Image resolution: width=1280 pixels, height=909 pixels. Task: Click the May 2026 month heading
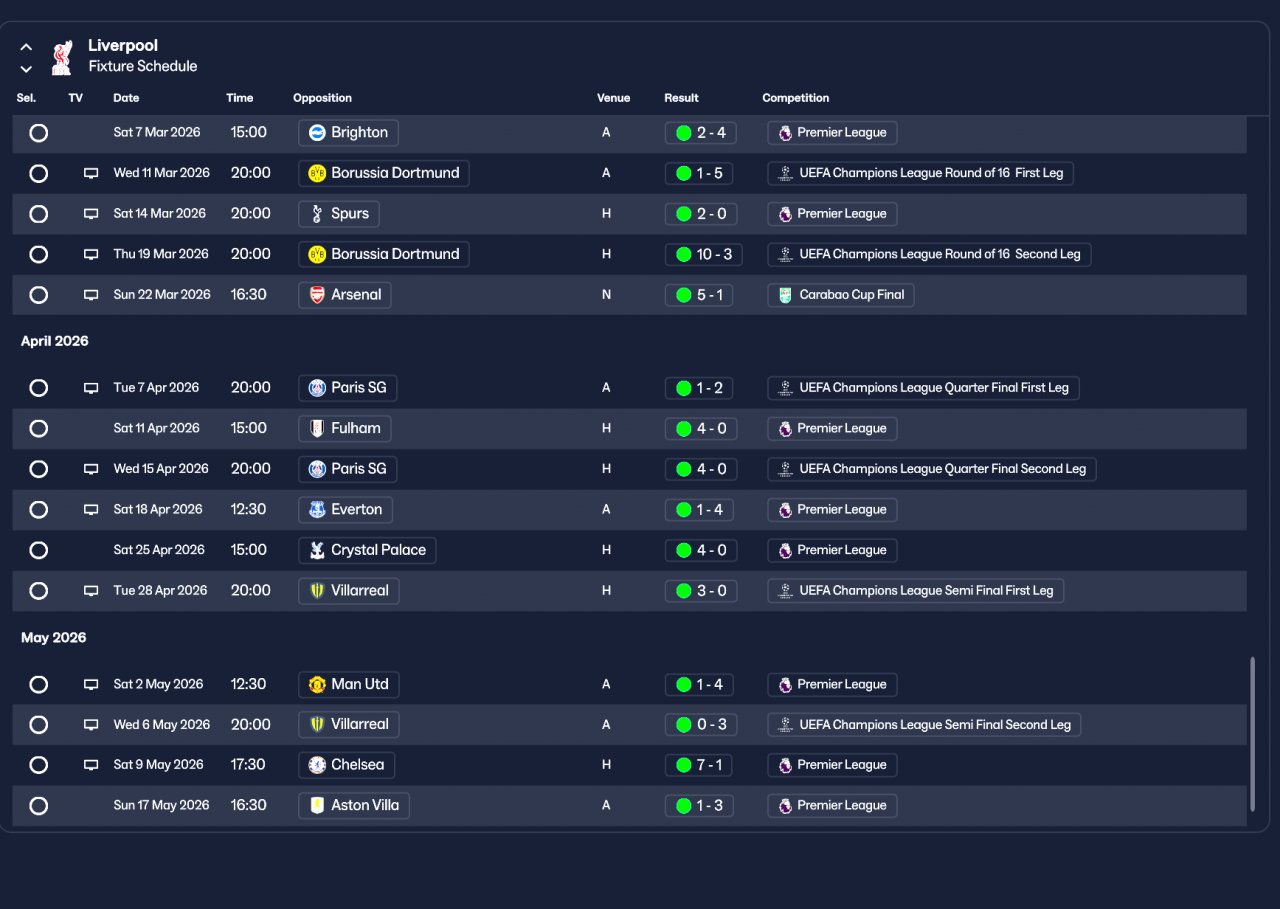54,638
